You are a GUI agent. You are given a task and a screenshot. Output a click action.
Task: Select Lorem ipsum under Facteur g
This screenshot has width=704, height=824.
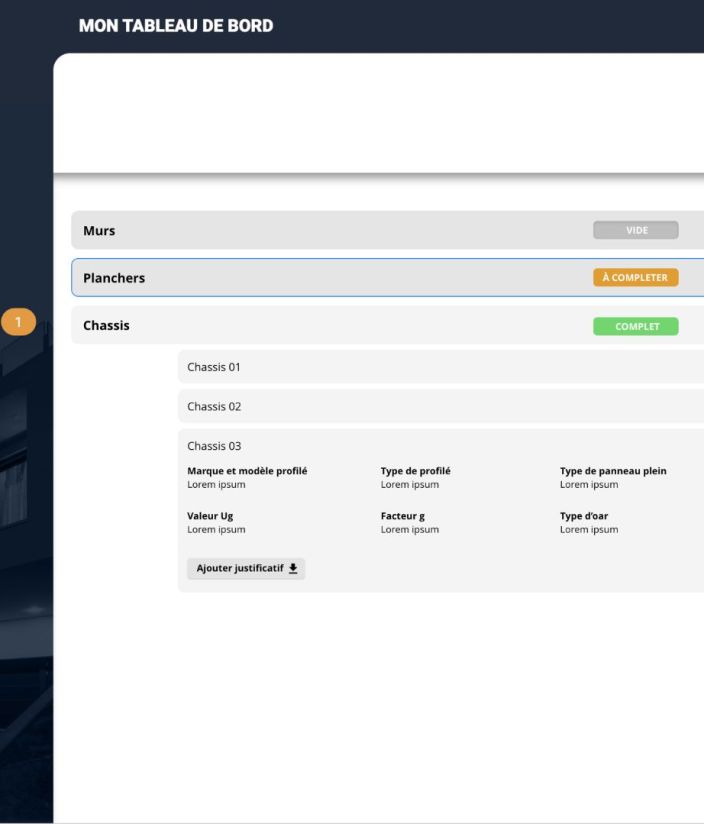[410, 530]
